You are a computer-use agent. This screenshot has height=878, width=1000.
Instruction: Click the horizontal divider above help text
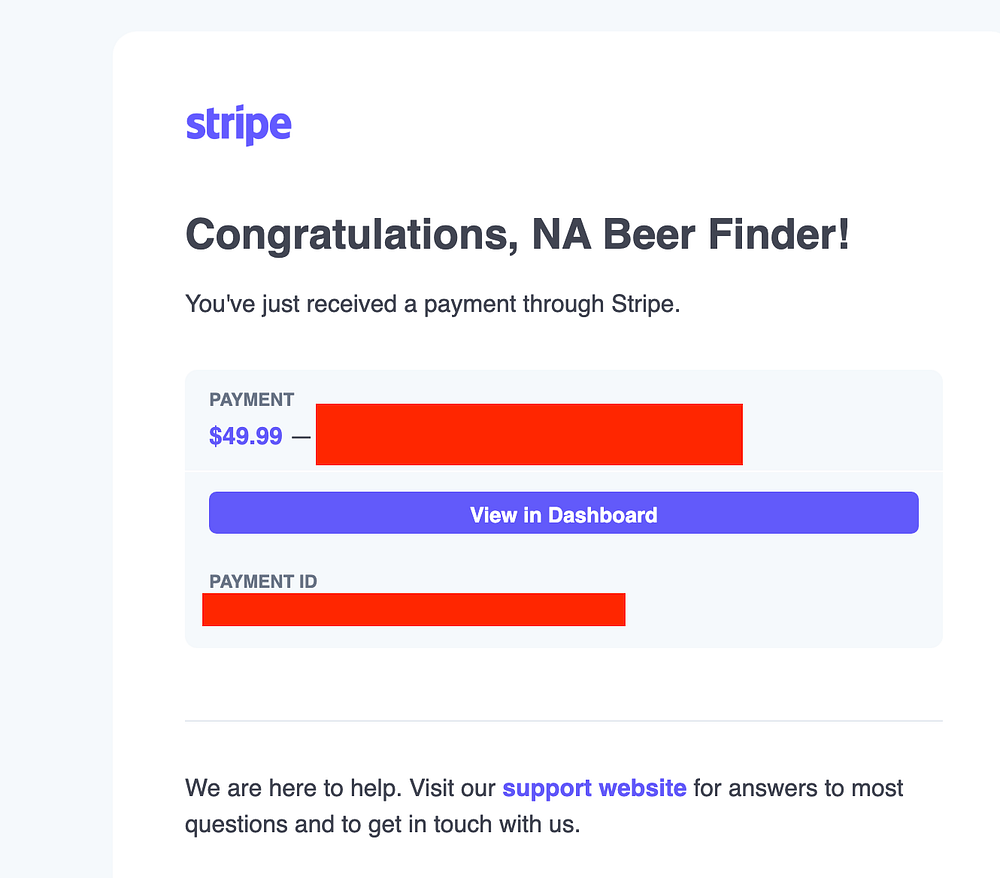[564, 721]
